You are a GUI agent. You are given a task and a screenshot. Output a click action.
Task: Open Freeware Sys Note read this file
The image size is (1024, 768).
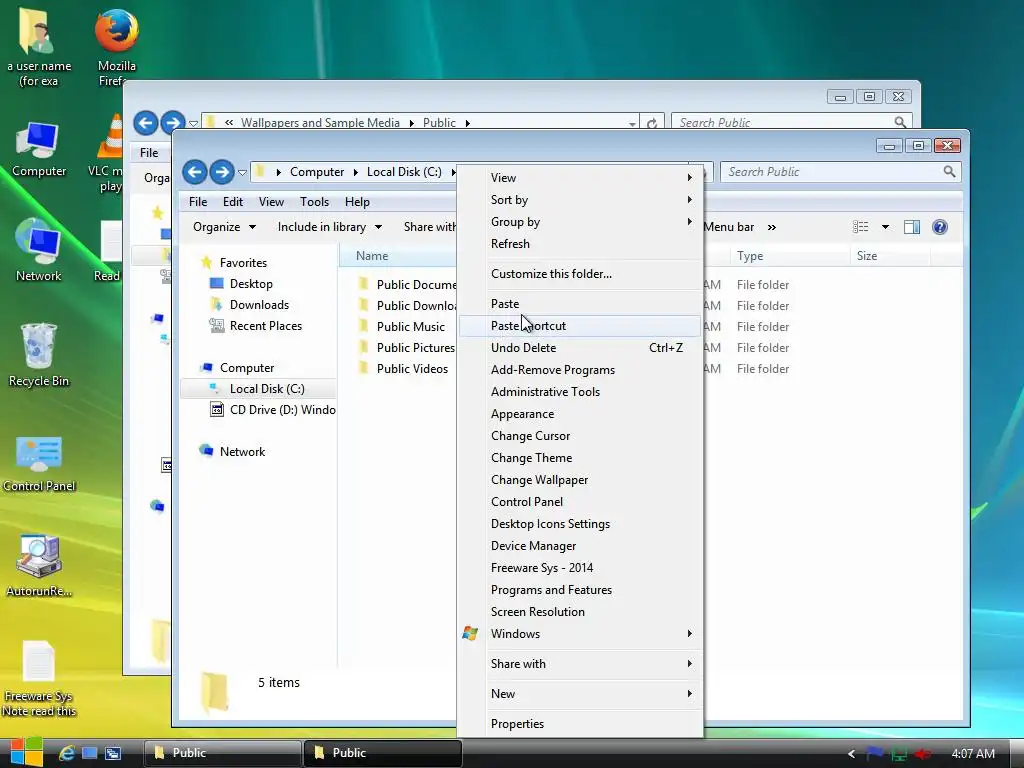click(x=39, y=678)
